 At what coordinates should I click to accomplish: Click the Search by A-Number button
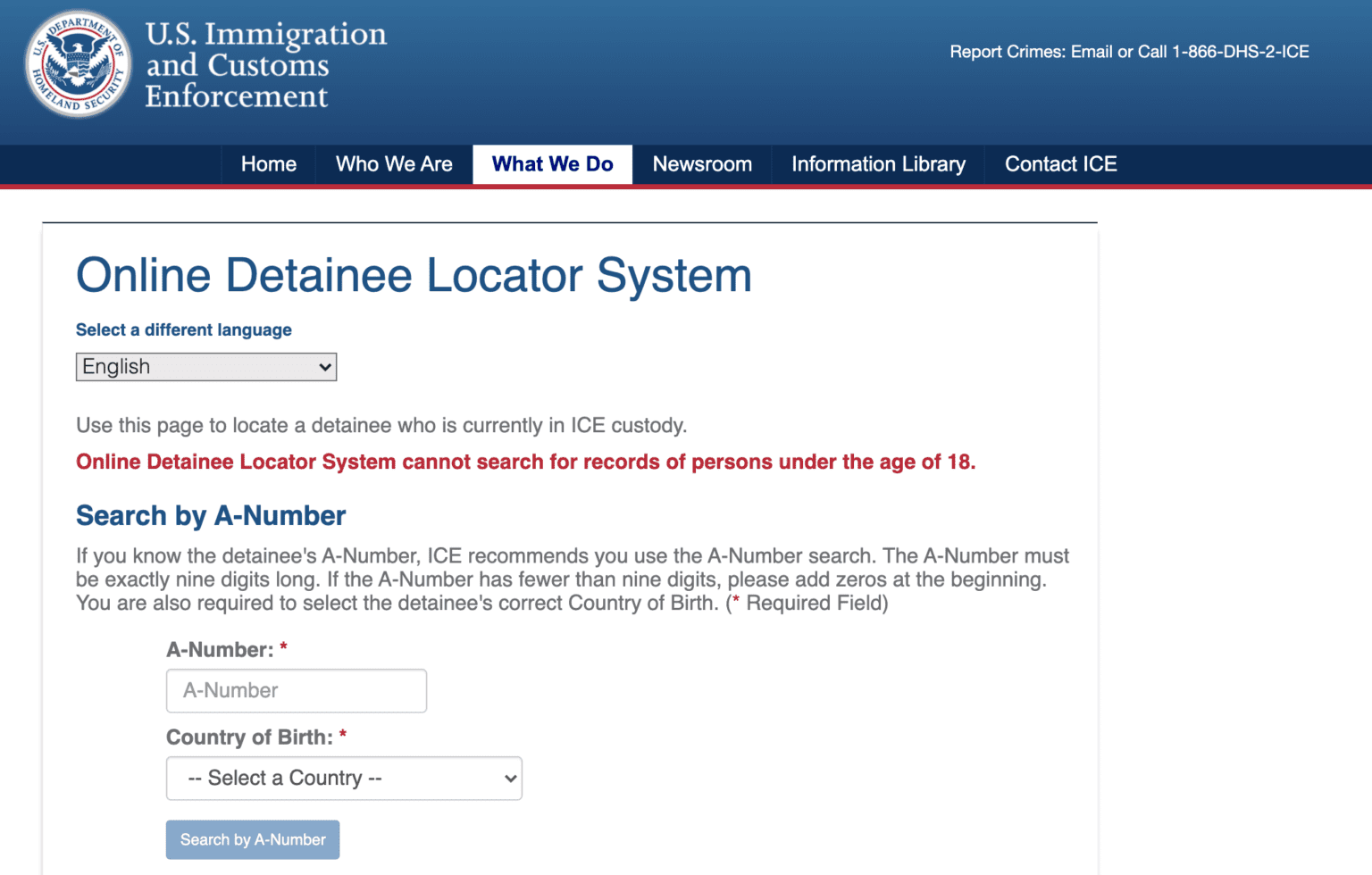[x=253, y=839]
